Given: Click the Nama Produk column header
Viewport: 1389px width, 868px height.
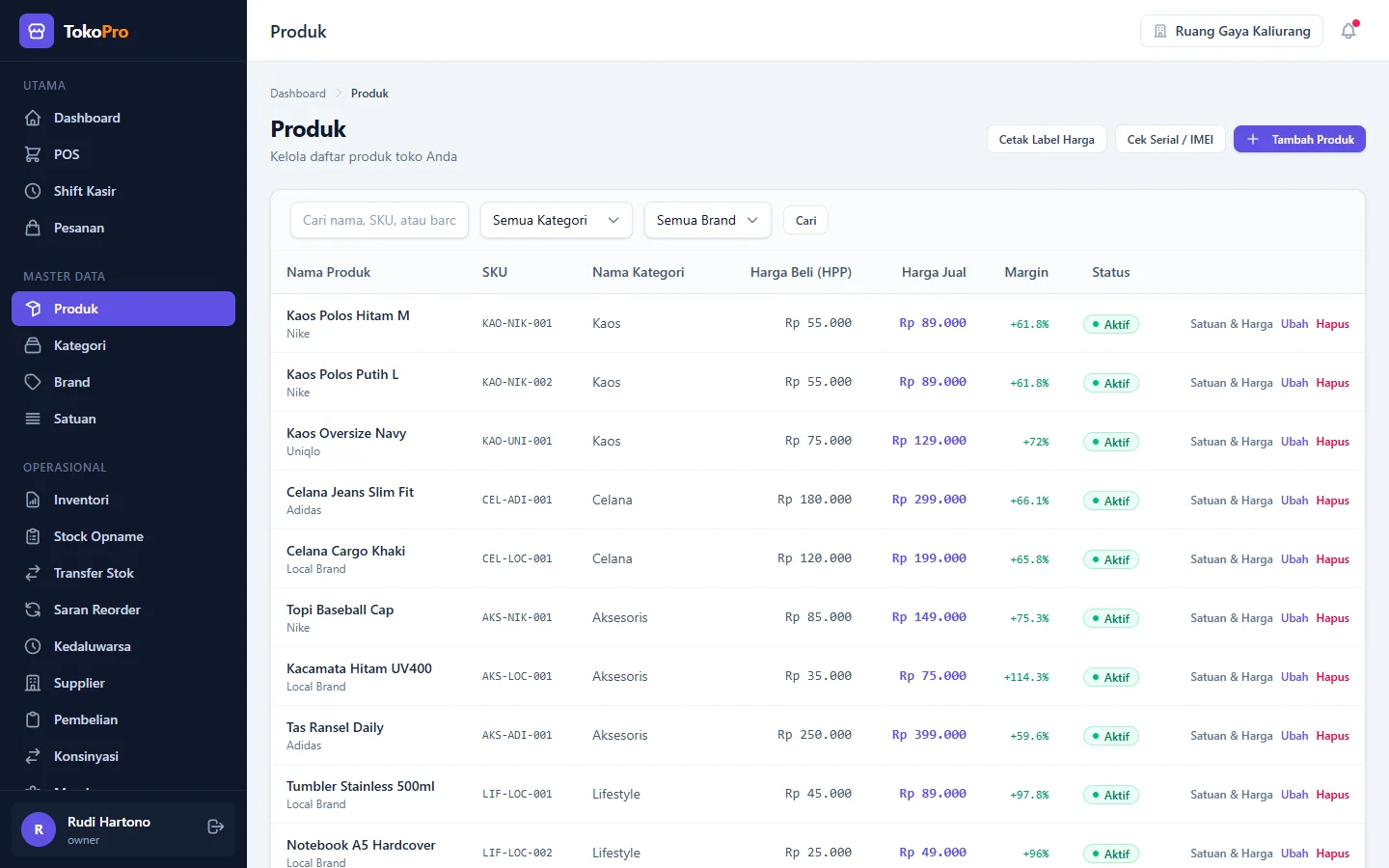Looking at the screenshot, I should (x=329, y=272).
